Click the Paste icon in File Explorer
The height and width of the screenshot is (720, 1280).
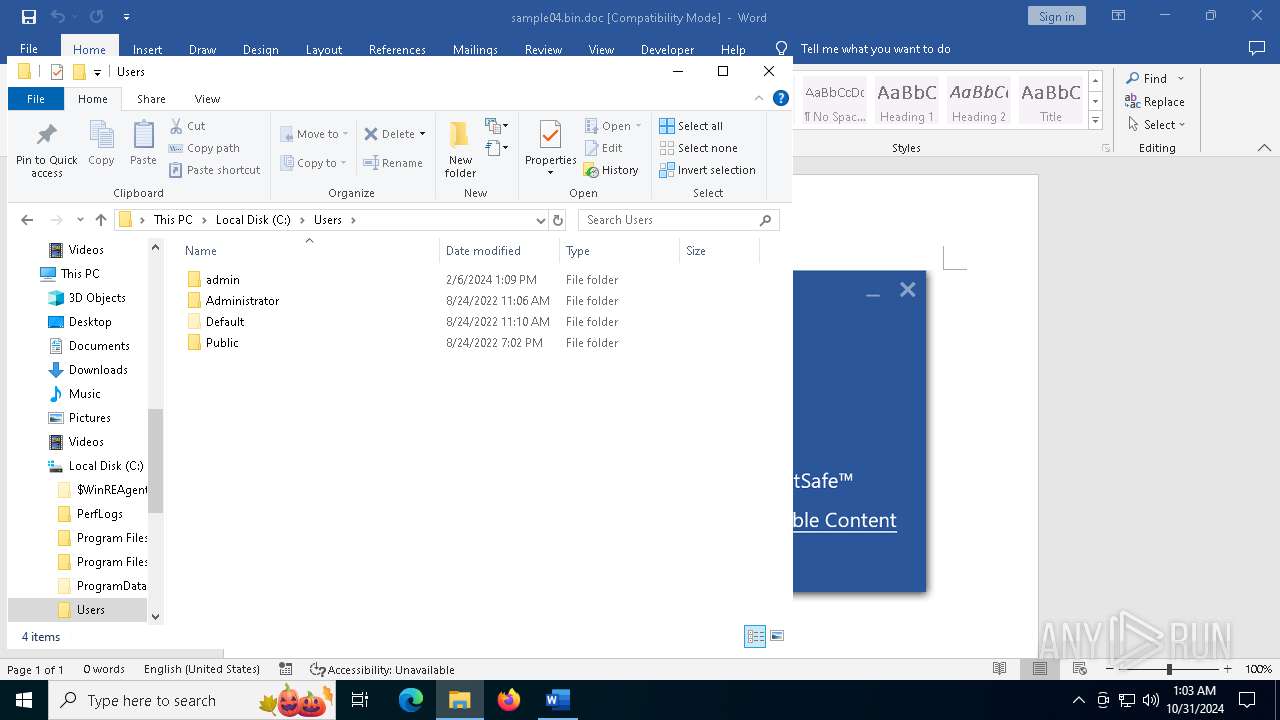point(143,135)
